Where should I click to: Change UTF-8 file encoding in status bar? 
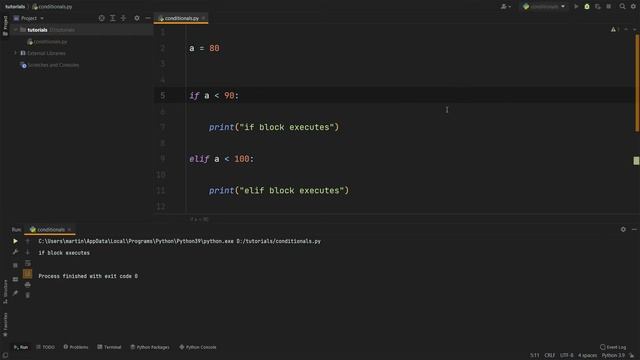567,356
